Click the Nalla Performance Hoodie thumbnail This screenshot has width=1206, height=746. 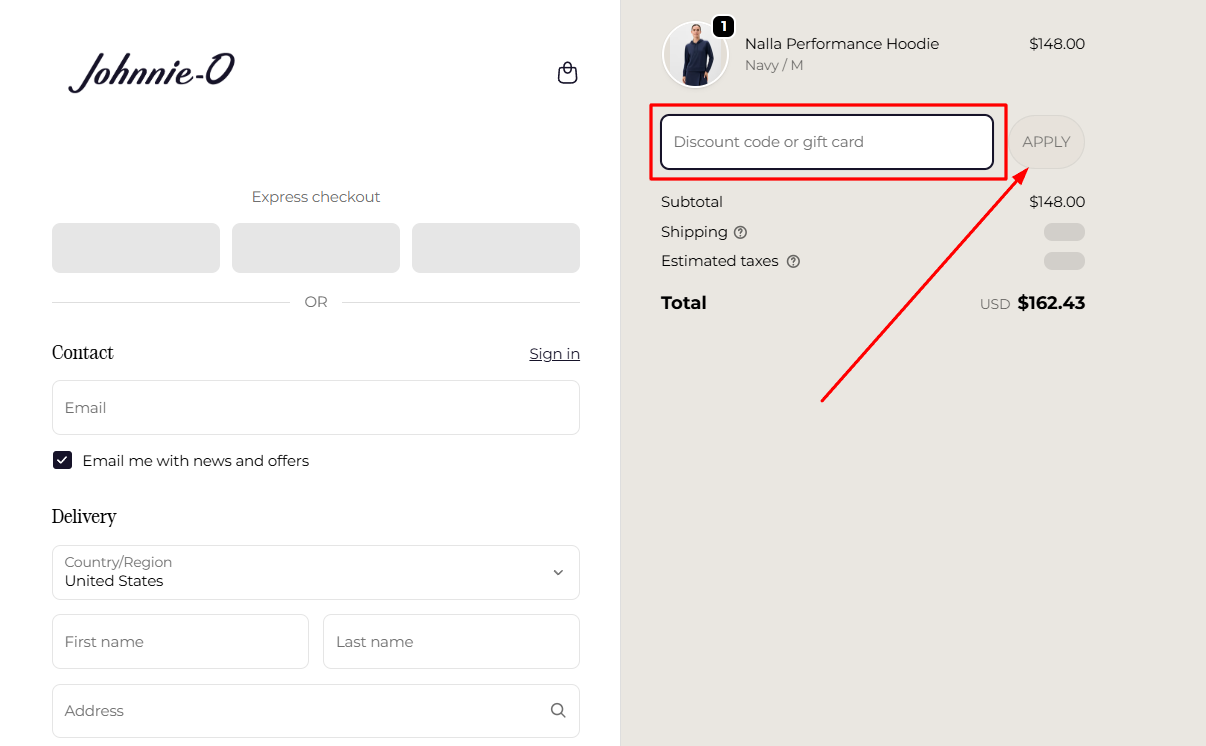pos(695,54)
